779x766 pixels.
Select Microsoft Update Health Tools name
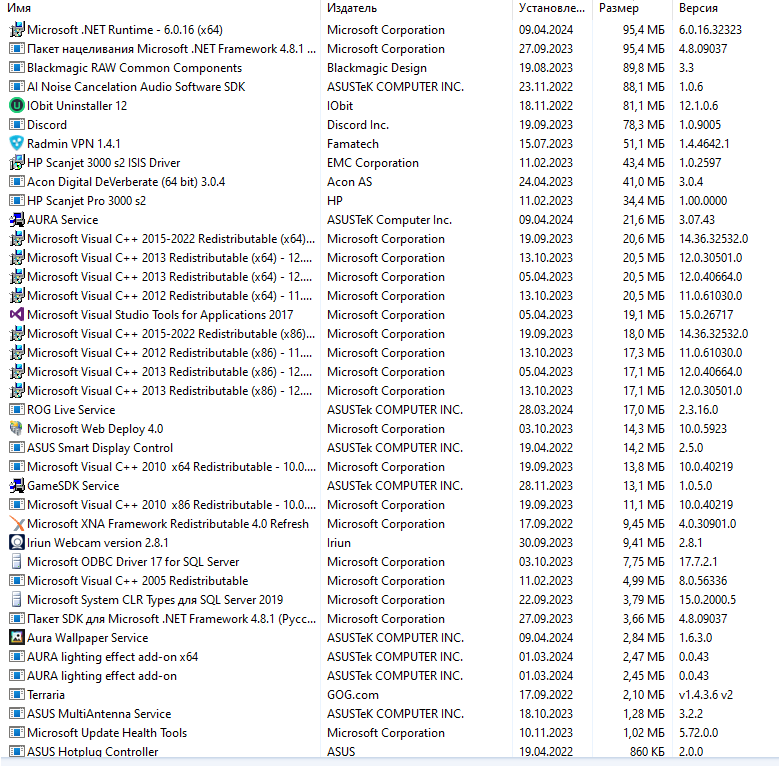point(107,732)
